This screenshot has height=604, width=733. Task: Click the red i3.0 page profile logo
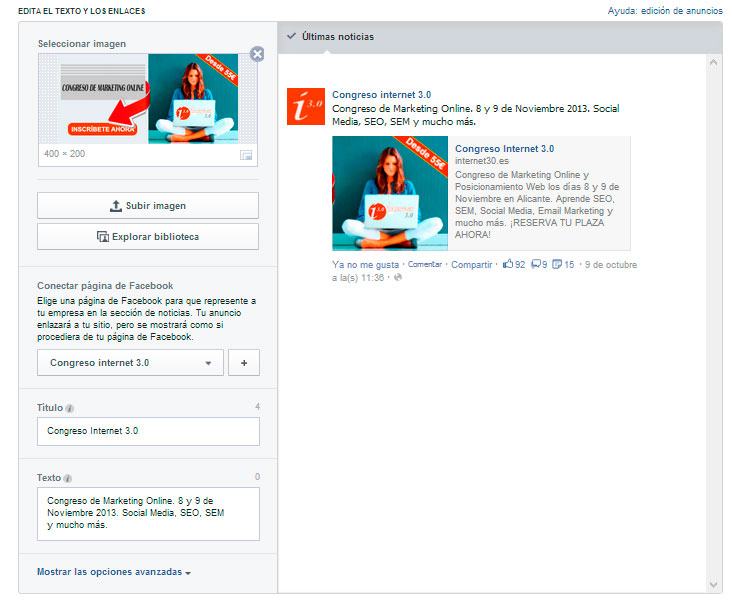[x=306, y=106]
